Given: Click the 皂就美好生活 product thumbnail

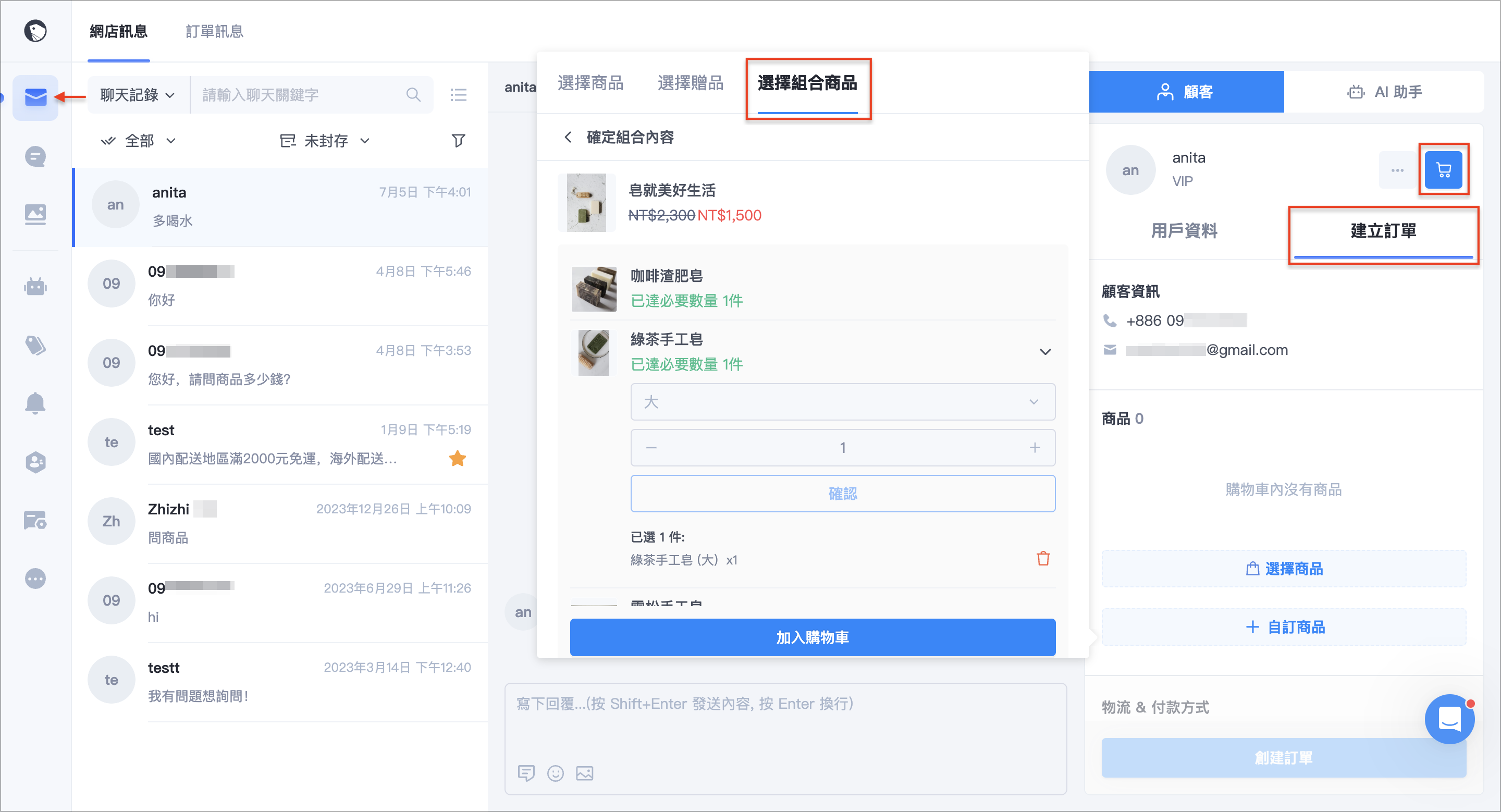Looking at the screenshot, I should coord(587,203).
